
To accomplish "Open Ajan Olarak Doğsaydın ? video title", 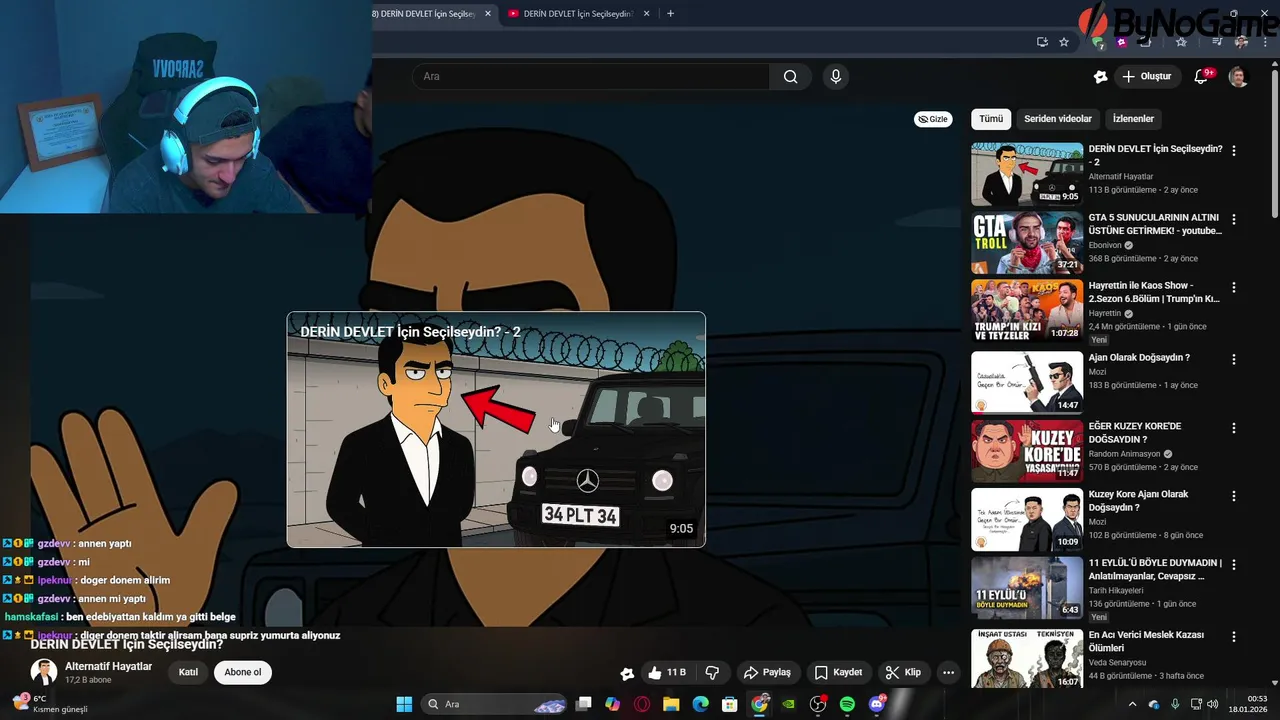I will coord(1139,358).
